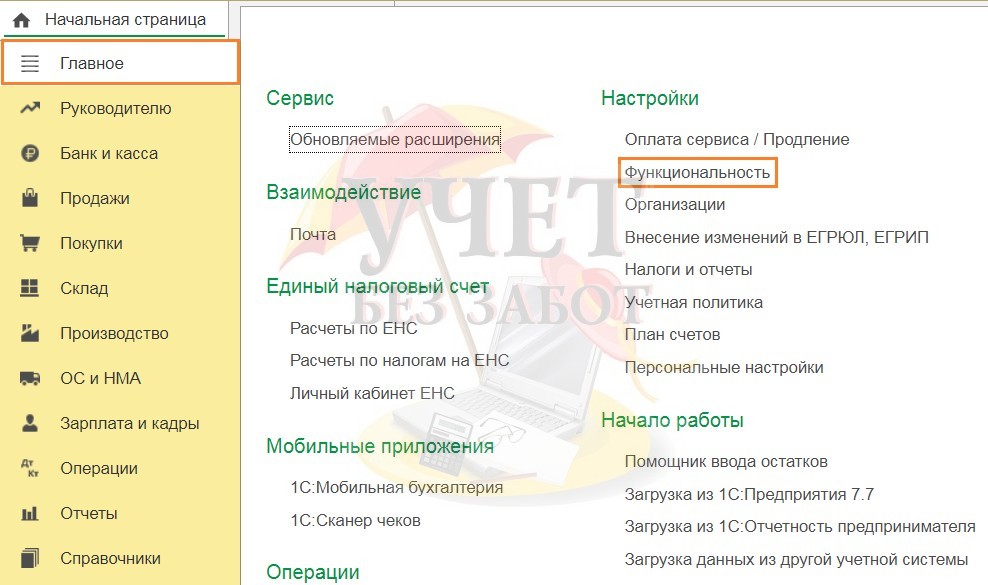Go to Учетная политика
This screenshot has height=585, width=988.
click(x=693, y=302)
